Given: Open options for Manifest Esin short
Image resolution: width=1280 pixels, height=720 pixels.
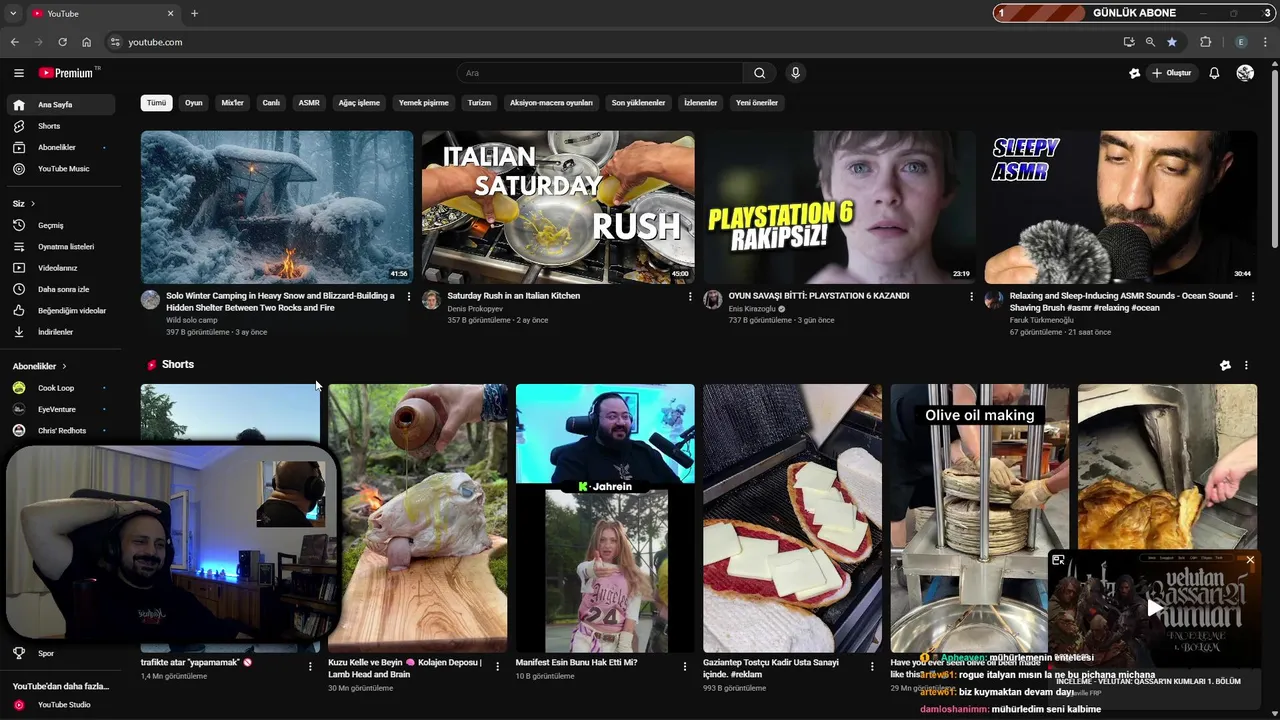Looking at the screenshot, I should (685, 666).
